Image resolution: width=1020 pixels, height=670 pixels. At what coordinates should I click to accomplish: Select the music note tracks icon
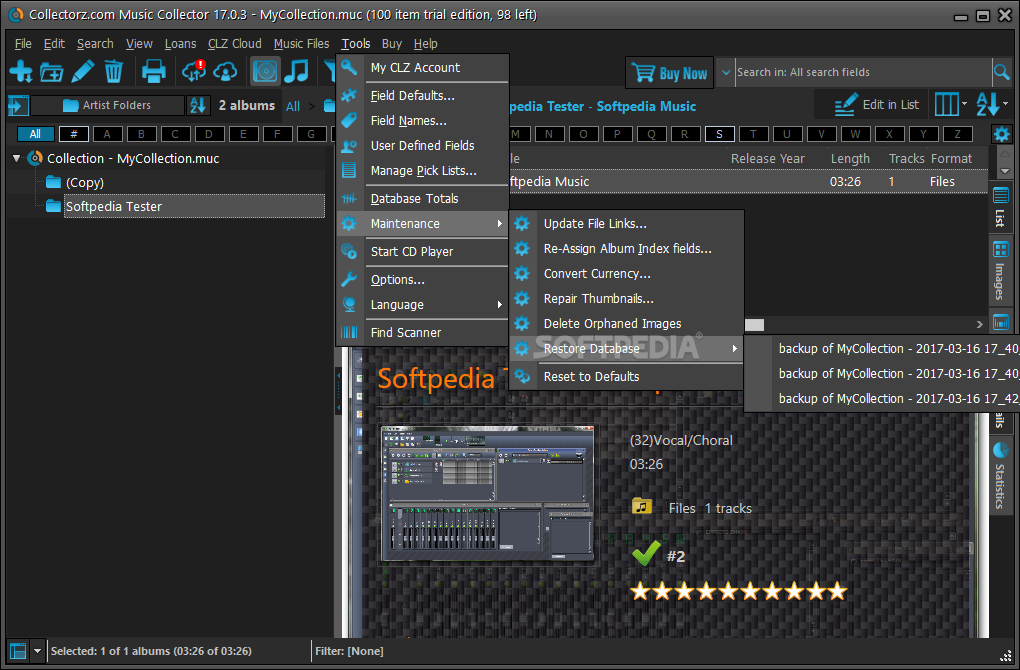click(297, 71)
